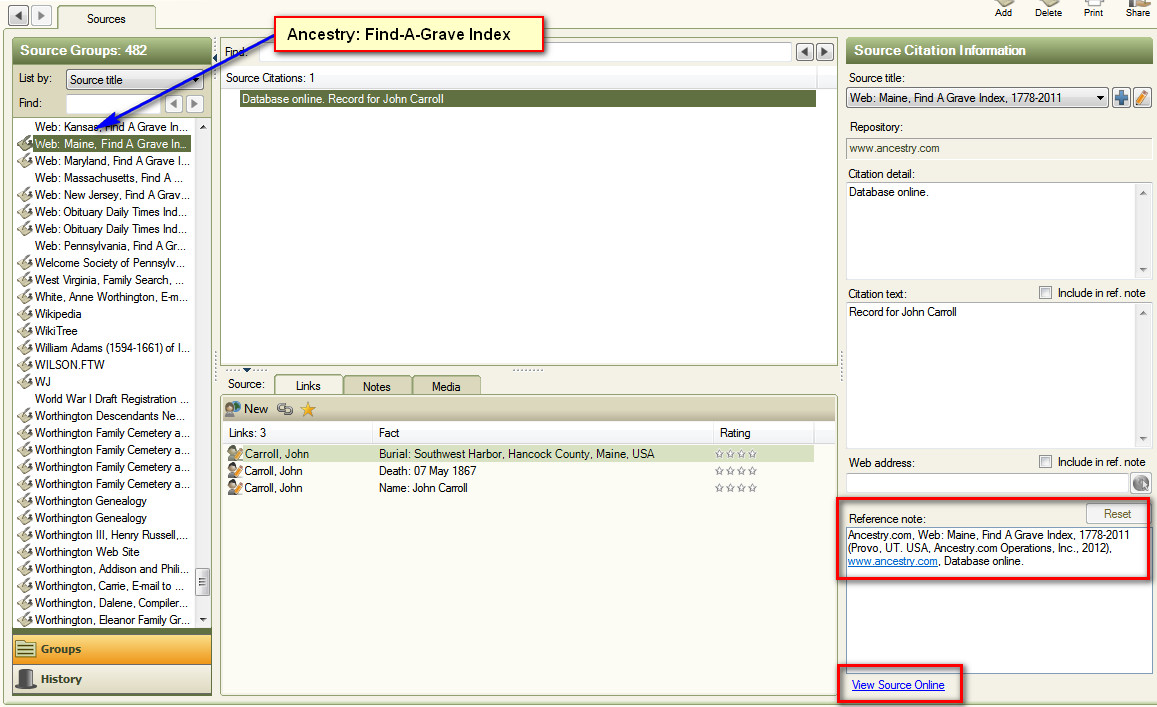The height and width of the screenshot is (707, 1157).
Task: Check Include in ref. note for Web address
Action: [1046, 462]
